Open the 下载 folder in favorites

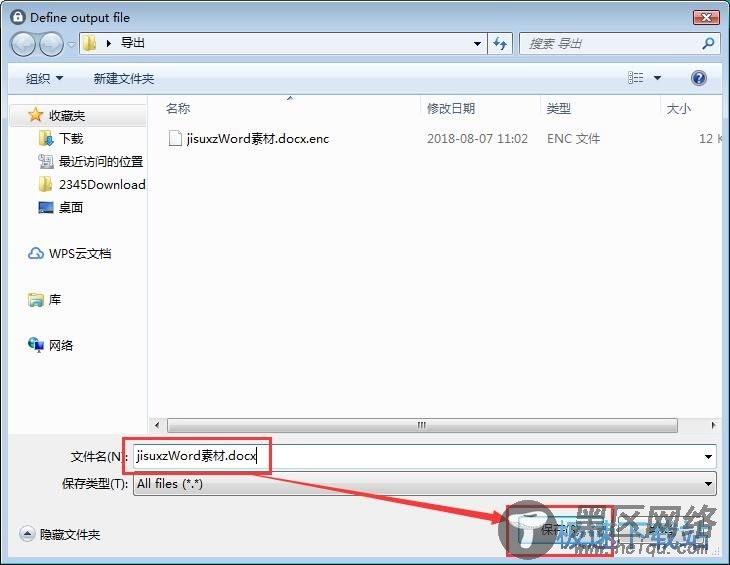pos(71,138)
